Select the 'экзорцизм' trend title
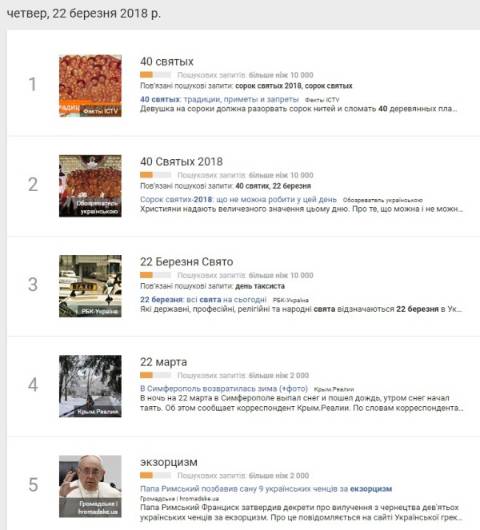This screenshot has height=530, width=480. (x=169, y=462)
